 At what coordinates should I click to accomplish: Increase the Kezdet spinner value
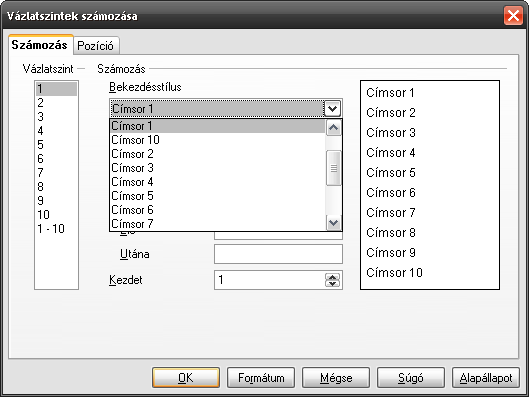click(x=333, y=277)
